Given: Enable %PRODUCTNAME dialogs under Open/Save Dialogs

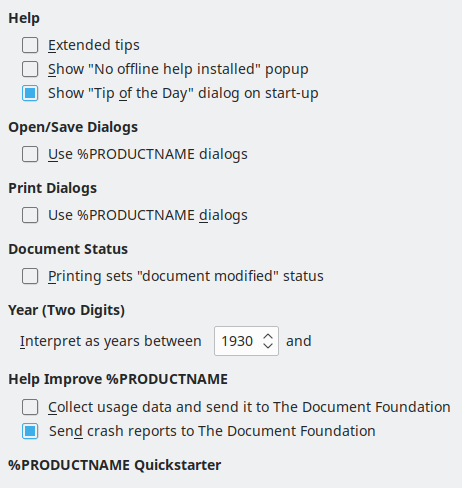Looking at the screenshot, I should [x=30, y=154].
